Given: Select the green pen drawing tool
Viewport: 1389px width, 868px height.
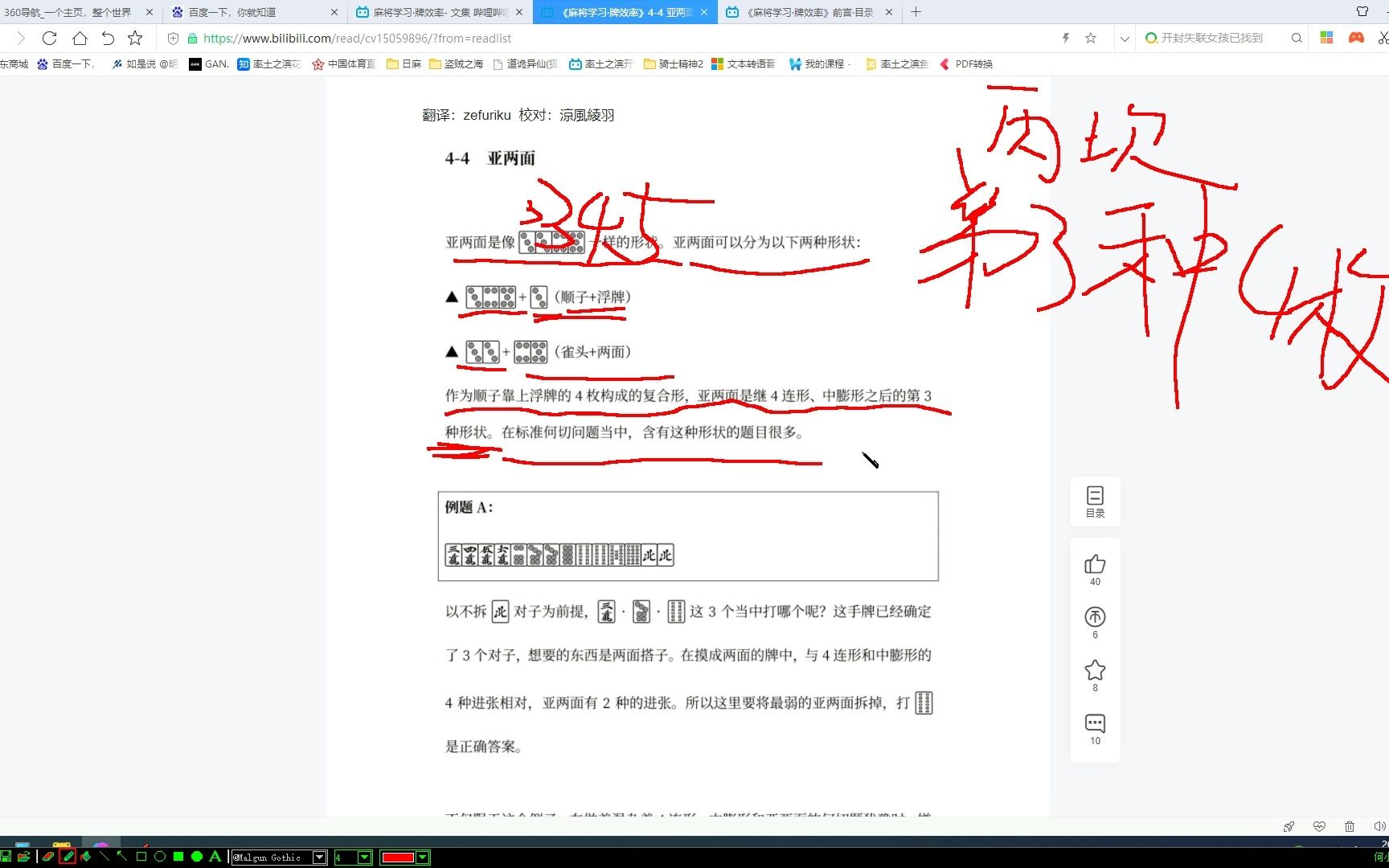Looking at the screenshot, I should coord(68,857).
